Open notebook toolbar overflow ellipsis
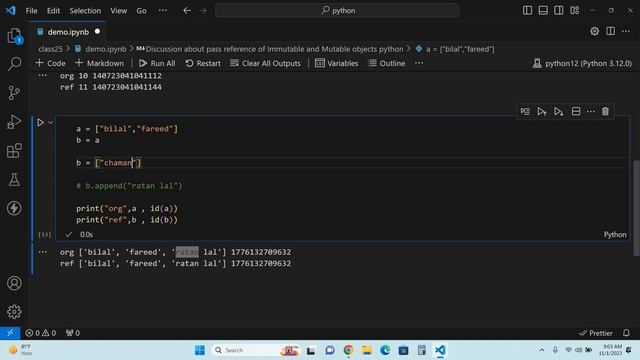Viewport: 640px width, 360px height. [419, 63]
